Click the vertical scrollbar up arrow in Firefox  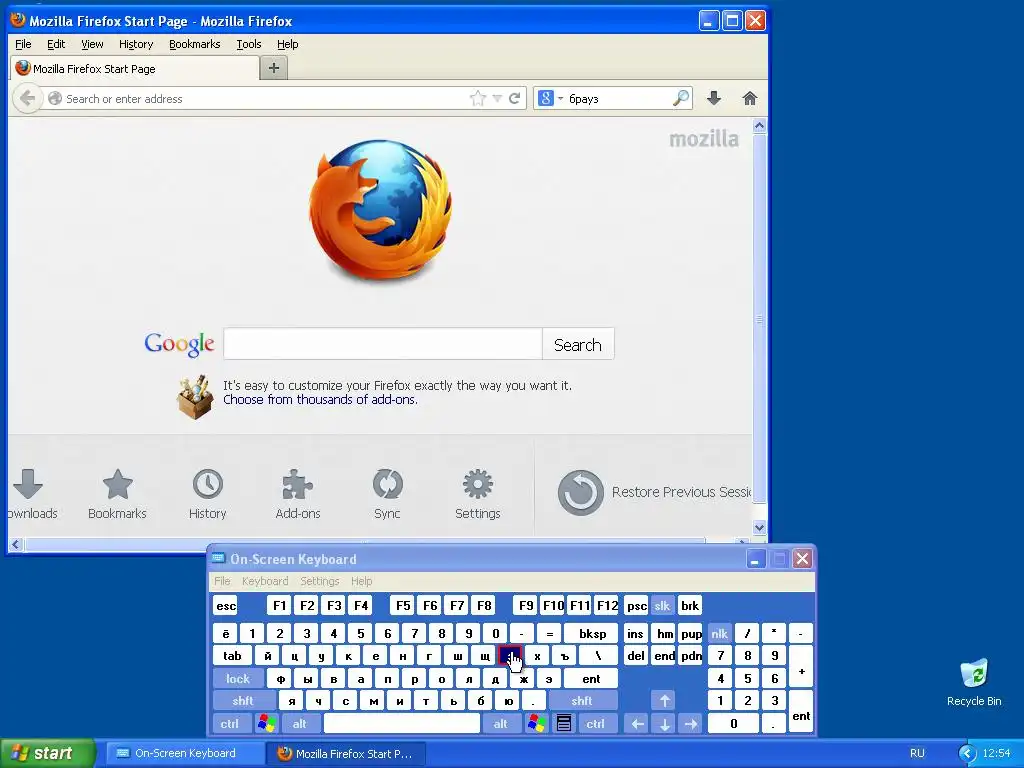point(760,125)
